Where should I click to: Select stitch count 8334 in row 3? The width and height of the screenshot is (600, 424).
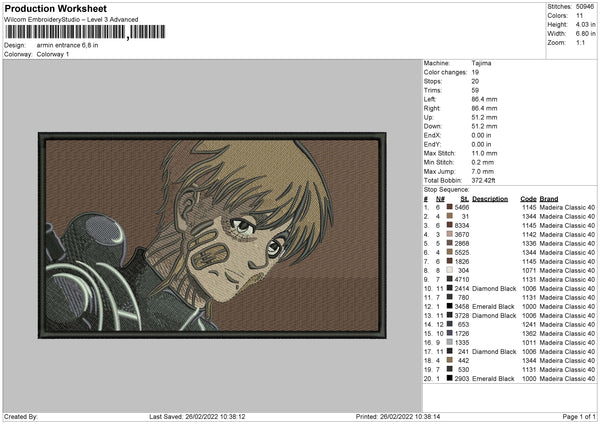[x=462, y=225]
